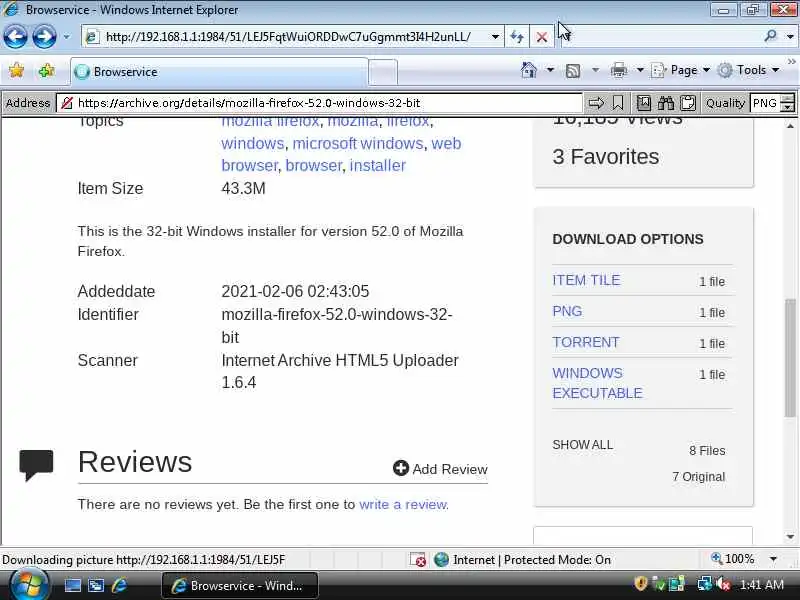Expand the Print options dropdown arrow
800x600 pixels.
pos(640,70)
